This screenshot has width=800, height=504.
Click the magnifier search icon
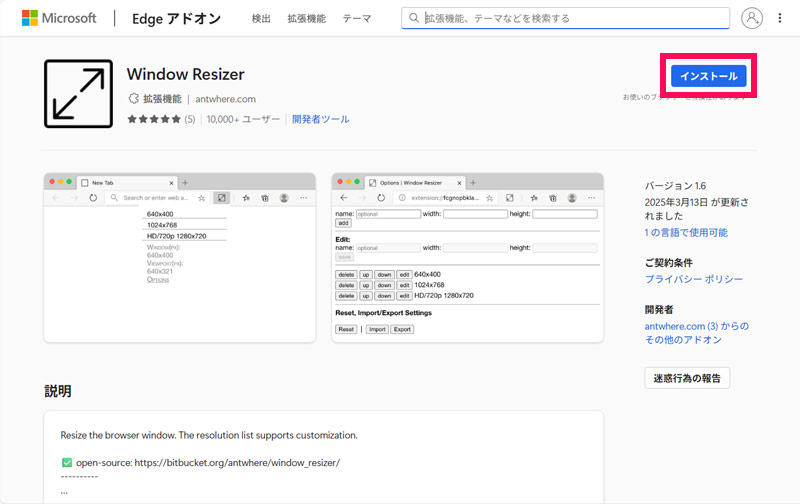(x=414, y=18)
